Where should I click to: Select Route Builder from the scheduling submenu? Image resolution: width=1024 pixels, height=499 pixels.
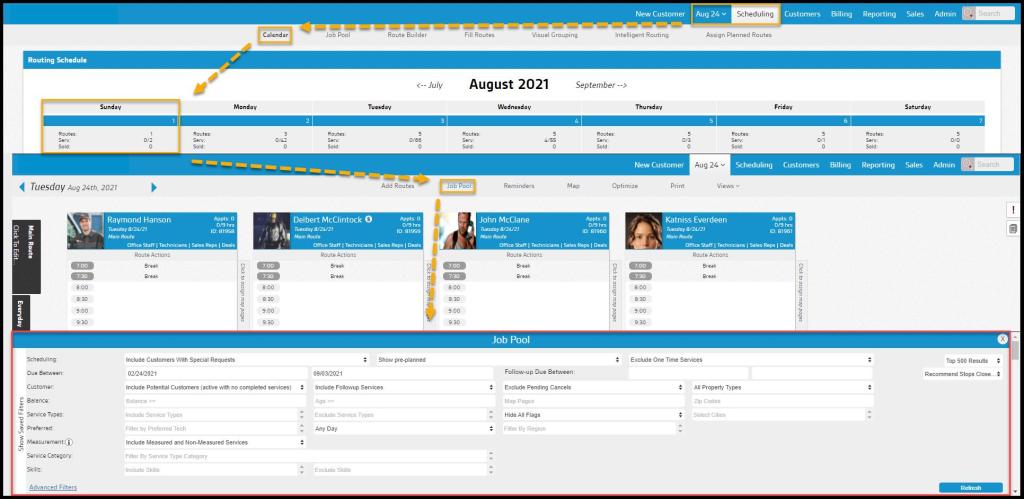(x=408, y=35)
